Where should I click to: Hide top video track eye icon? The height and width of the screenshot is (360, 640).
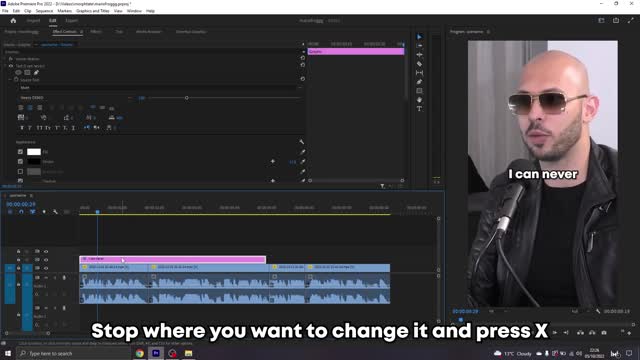[46, 251]
